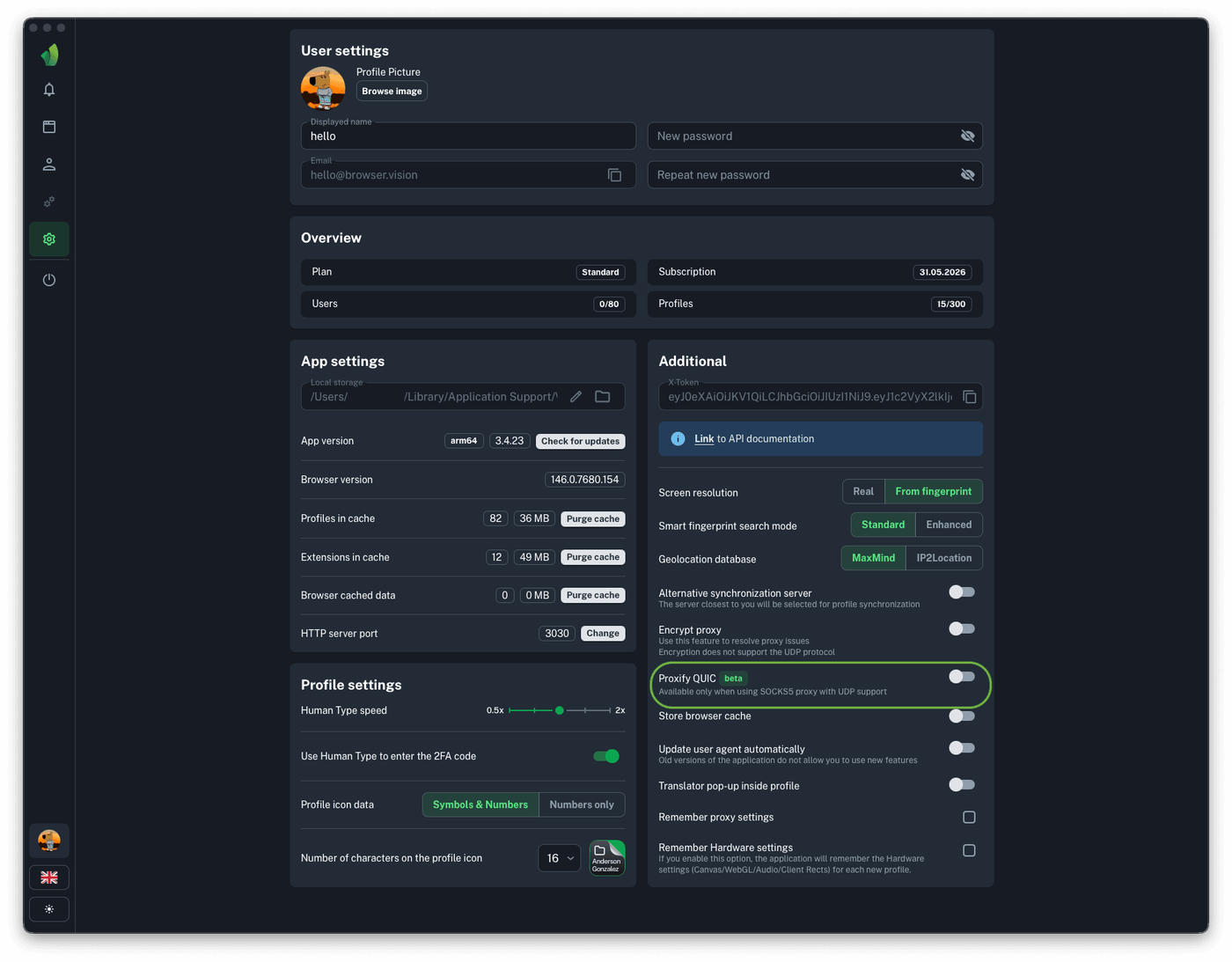Enable the Proxify QUIC toggle
Image resolution: width=1232 pixels, height=962 pixels.
tap(962, 677)
